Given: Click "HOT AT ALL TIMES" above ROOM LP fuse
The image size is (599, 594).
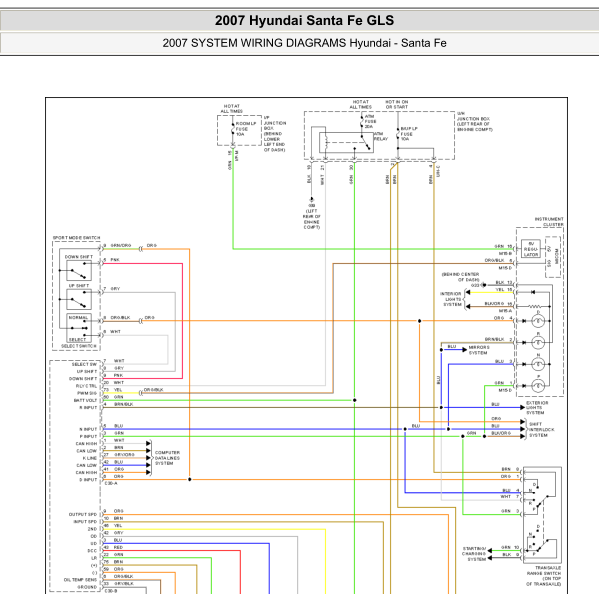Looking at the screenshot, I should (x=232, y=108).
